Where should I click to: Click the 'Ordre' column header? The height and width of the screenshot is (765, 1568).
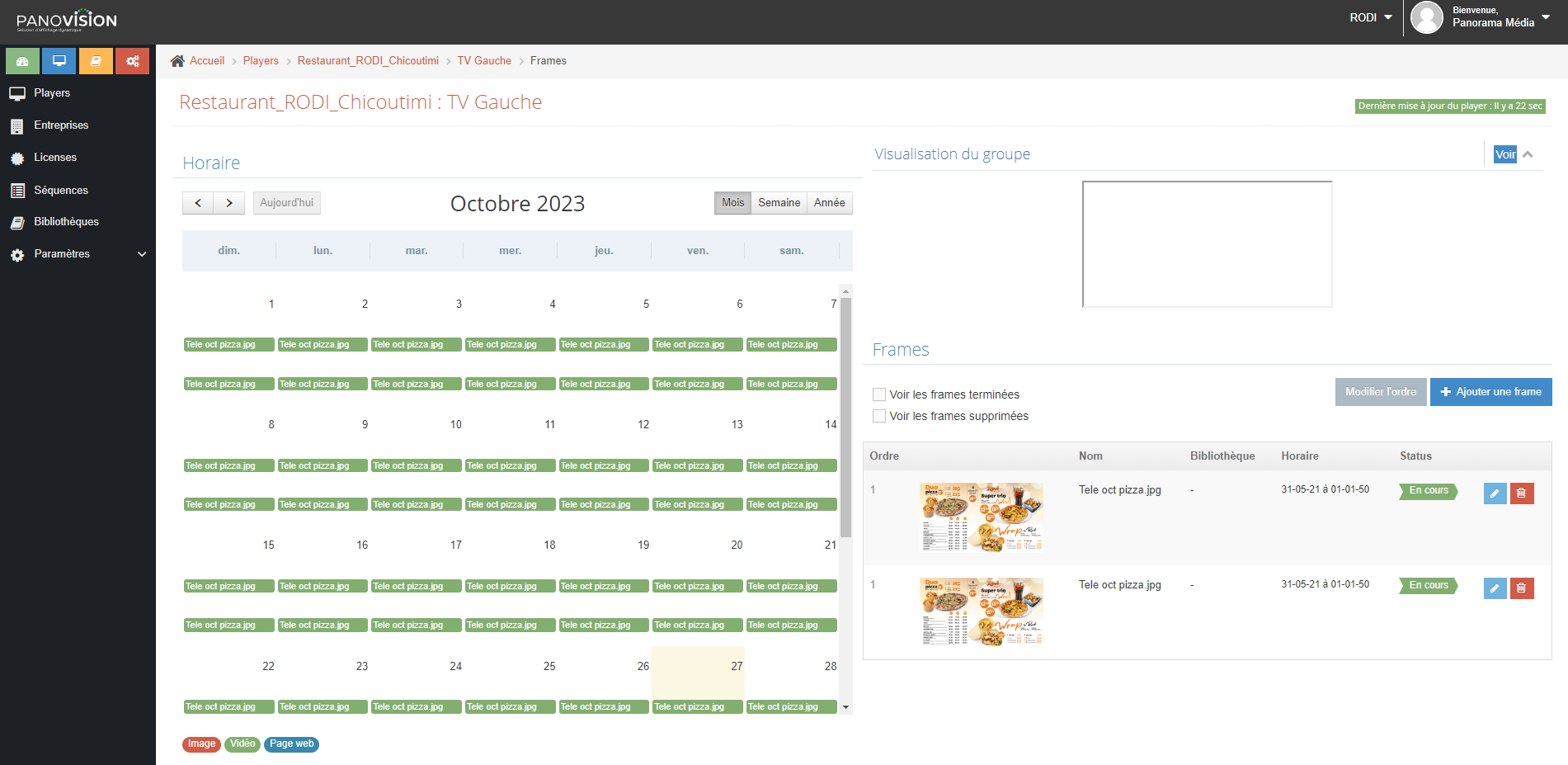(x=884, y=456)
